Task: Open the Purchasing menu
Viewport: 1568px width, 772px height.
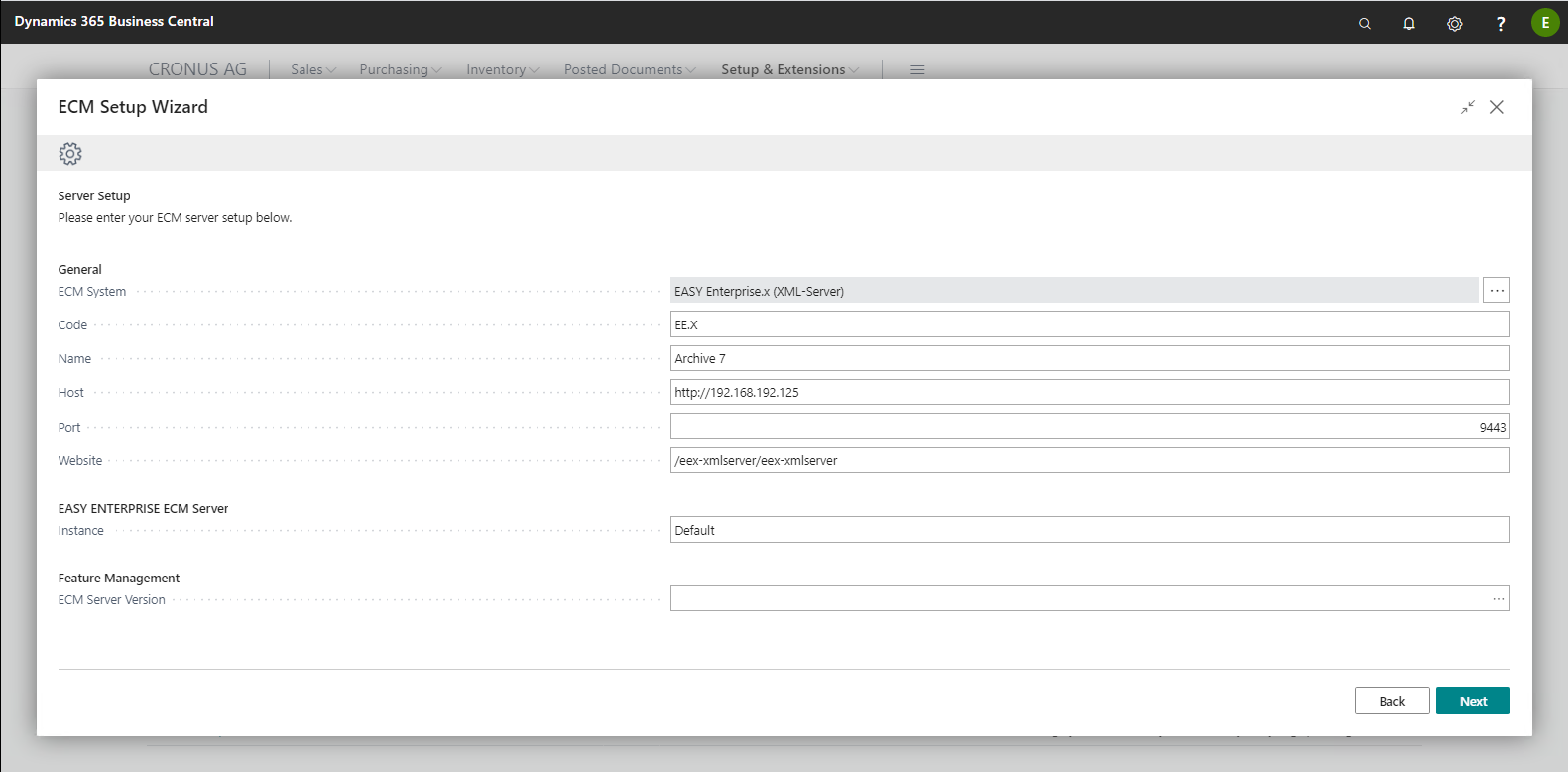Action: pyautogui.click(x=400, y=69)
